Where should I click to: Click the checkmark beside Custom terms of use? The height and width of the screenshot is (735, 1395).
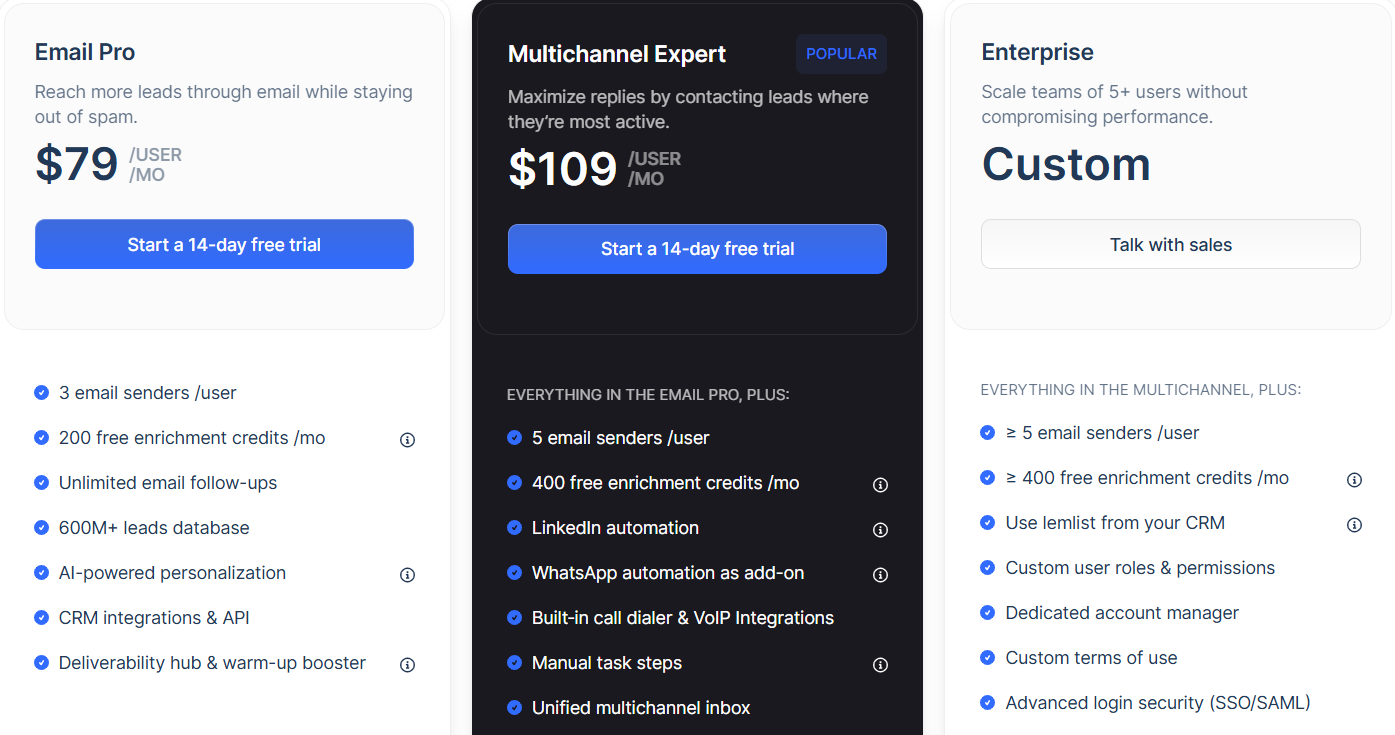[x=987, y=658]
